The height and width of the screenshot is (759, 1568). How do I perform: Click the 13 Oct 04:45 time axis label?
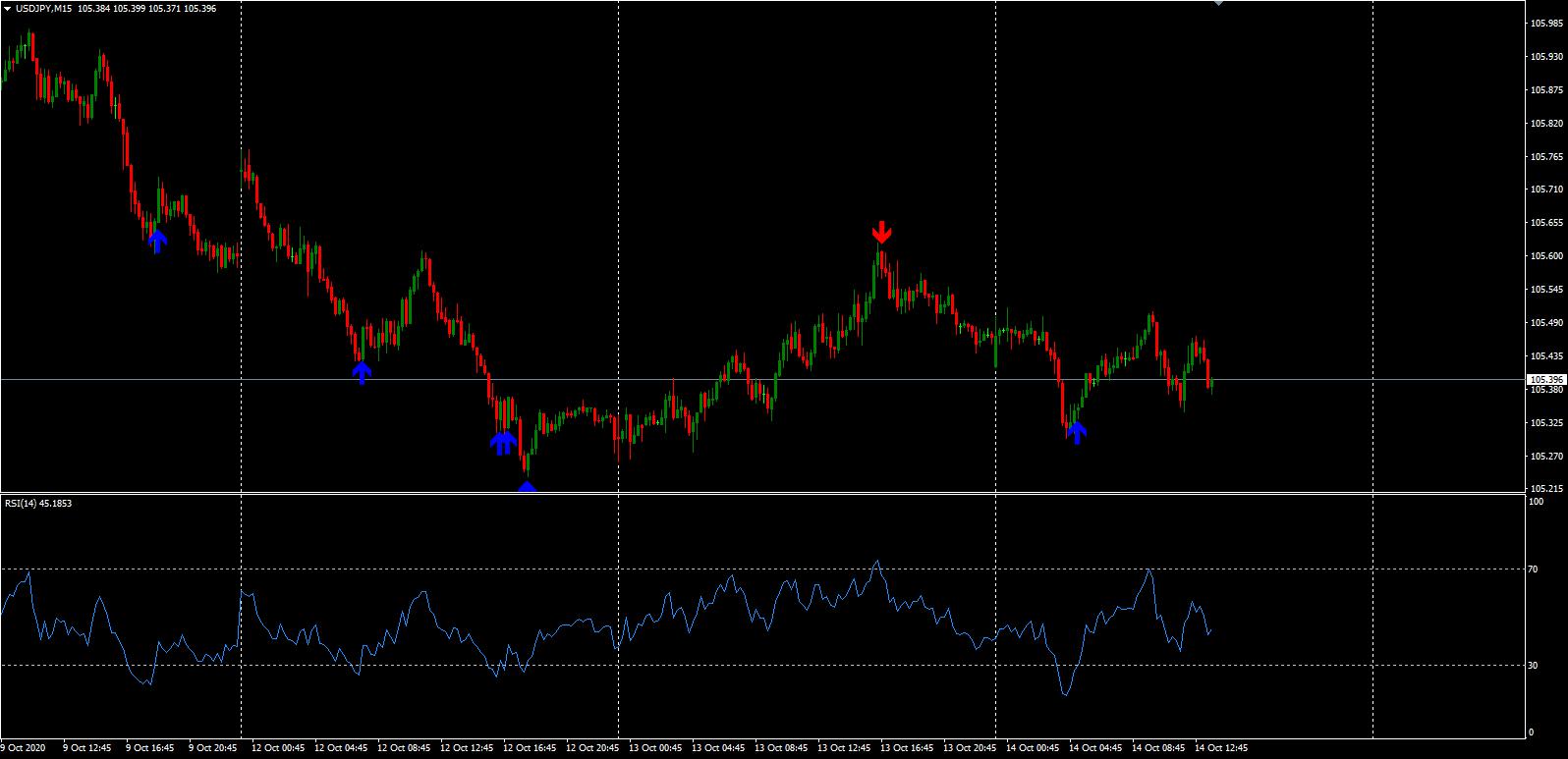tap(717, 748)
